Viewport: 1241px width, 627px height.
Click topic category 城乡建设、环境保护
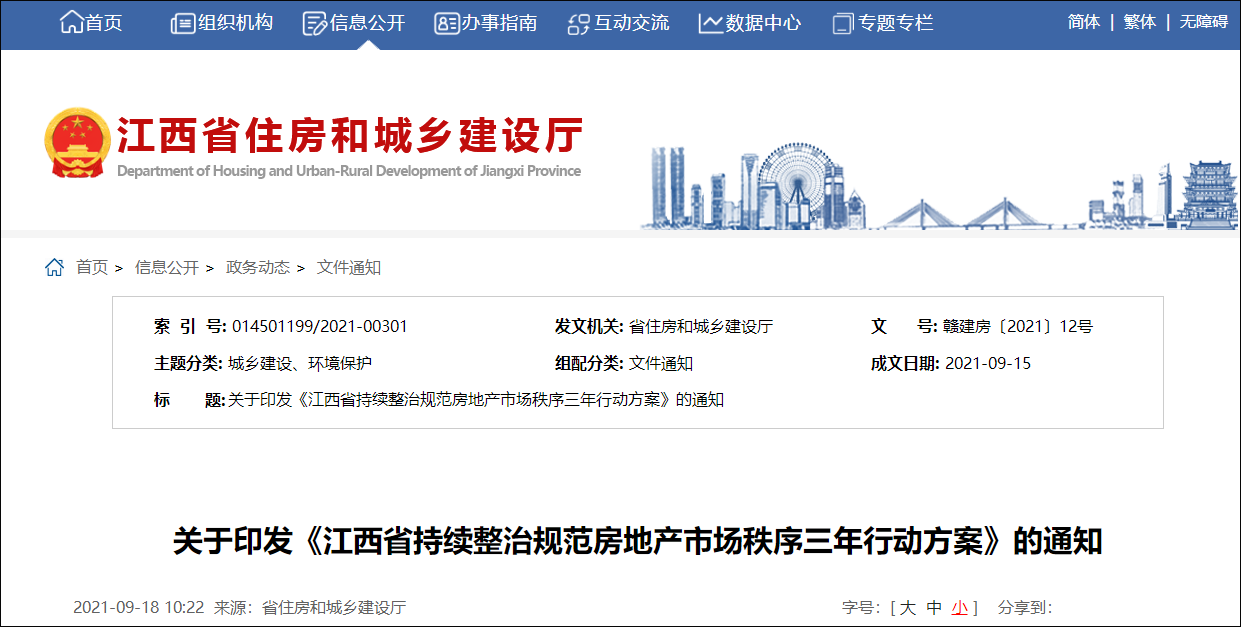(x=300, y=363)
